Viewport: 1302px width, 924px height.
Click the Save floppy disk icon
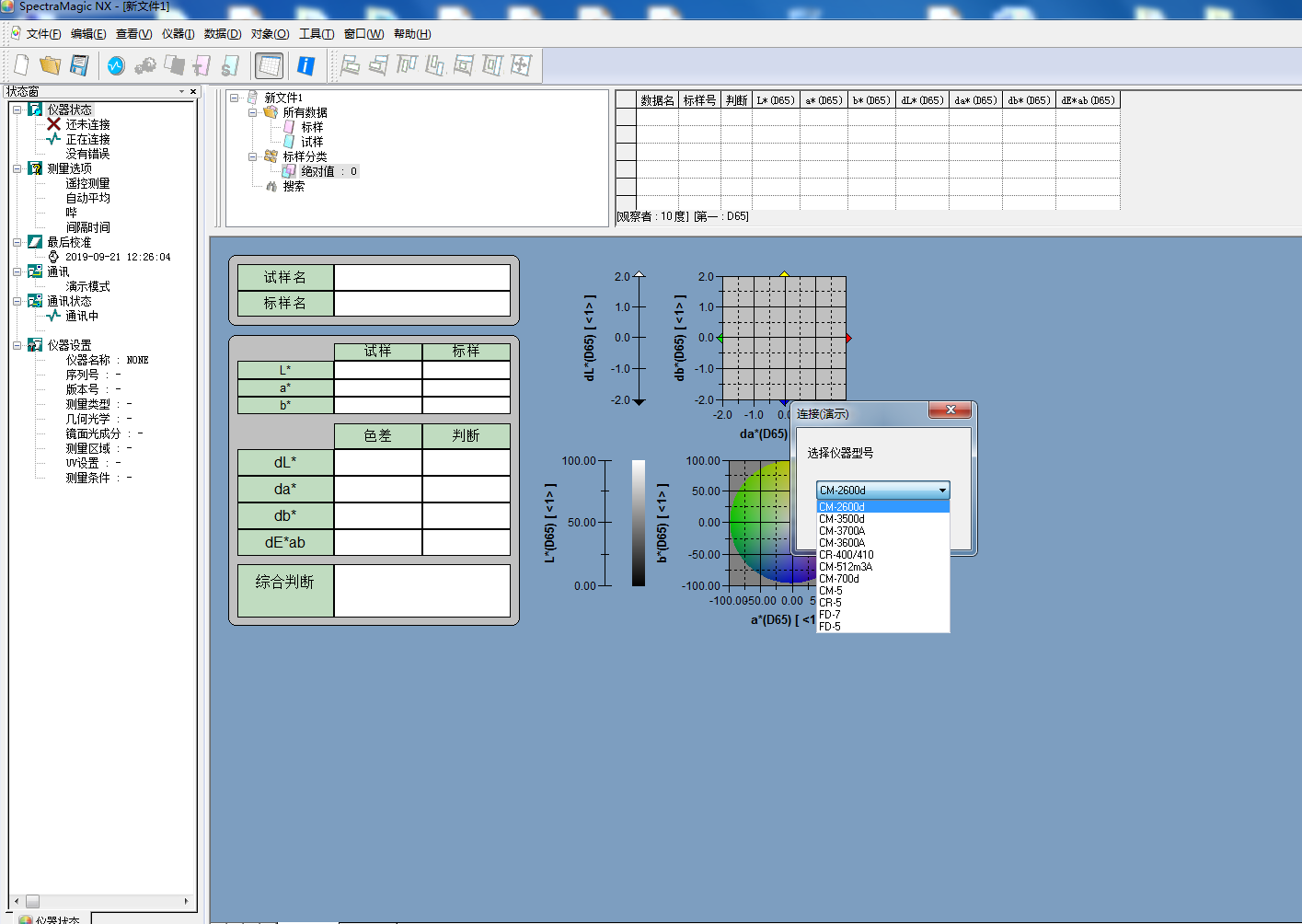tap(79, 65)
